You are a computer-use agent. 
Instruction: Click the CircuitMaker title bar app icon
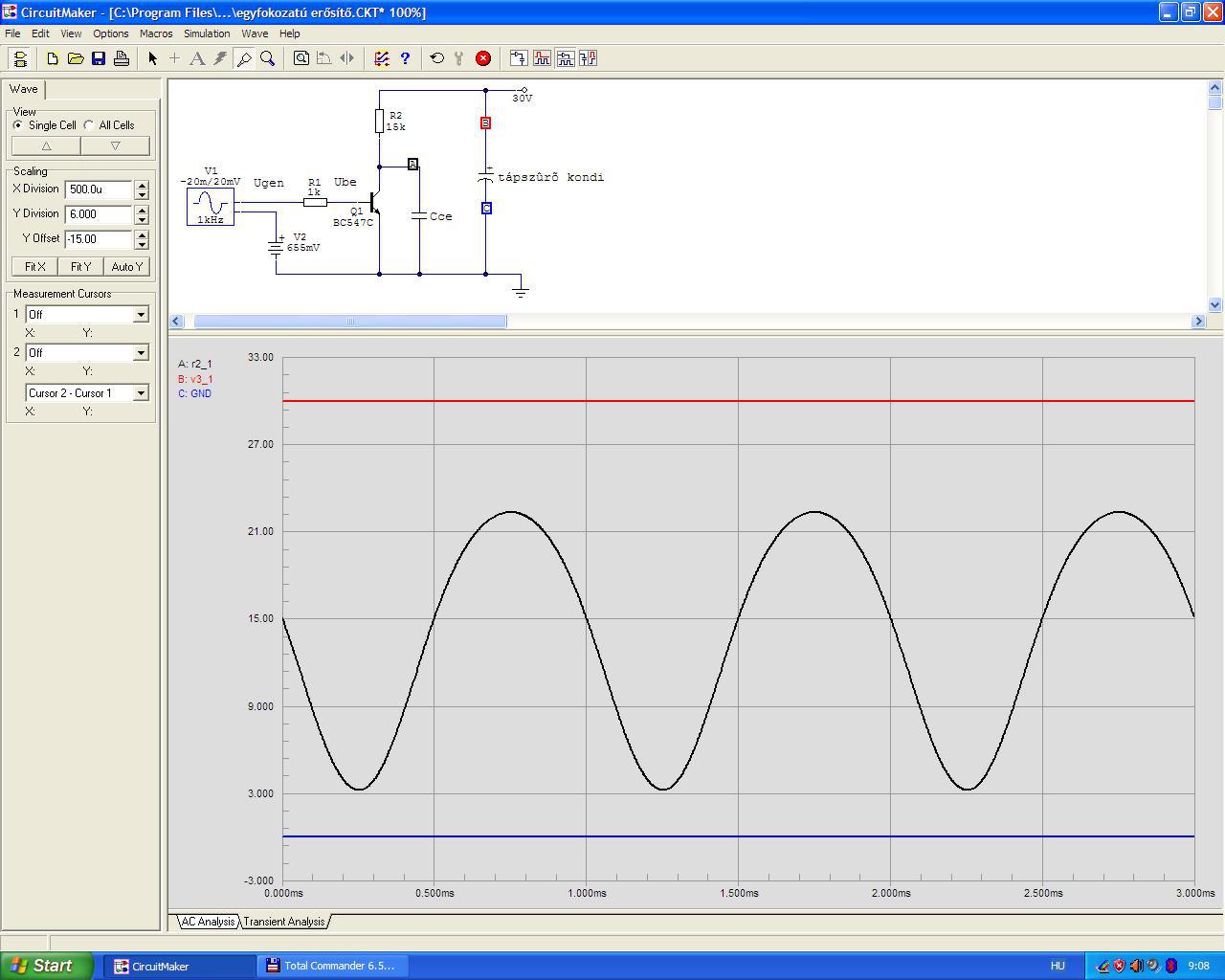point(10,12)
